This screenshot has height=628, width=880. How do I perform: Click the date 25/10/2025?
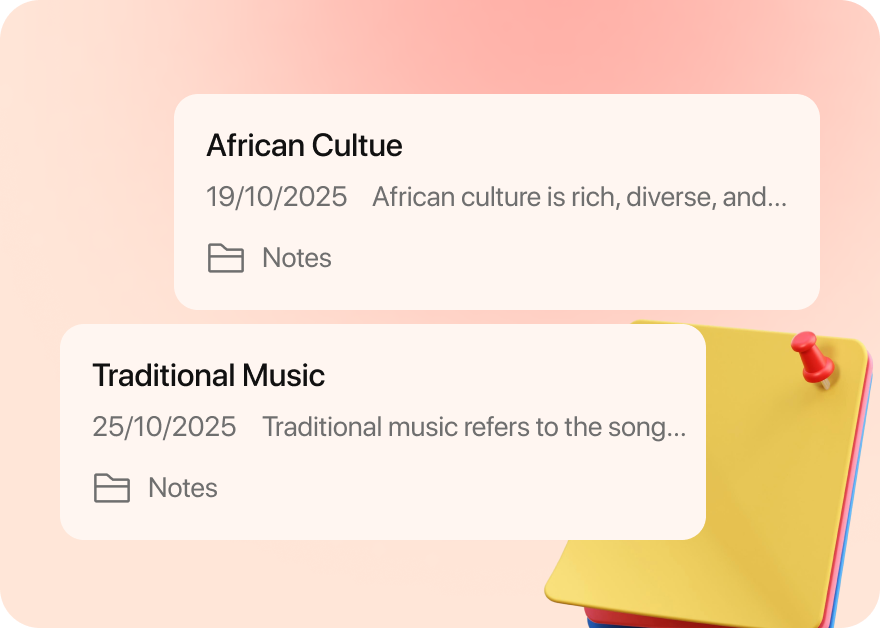pyautogui.click(x=164, y=427)
